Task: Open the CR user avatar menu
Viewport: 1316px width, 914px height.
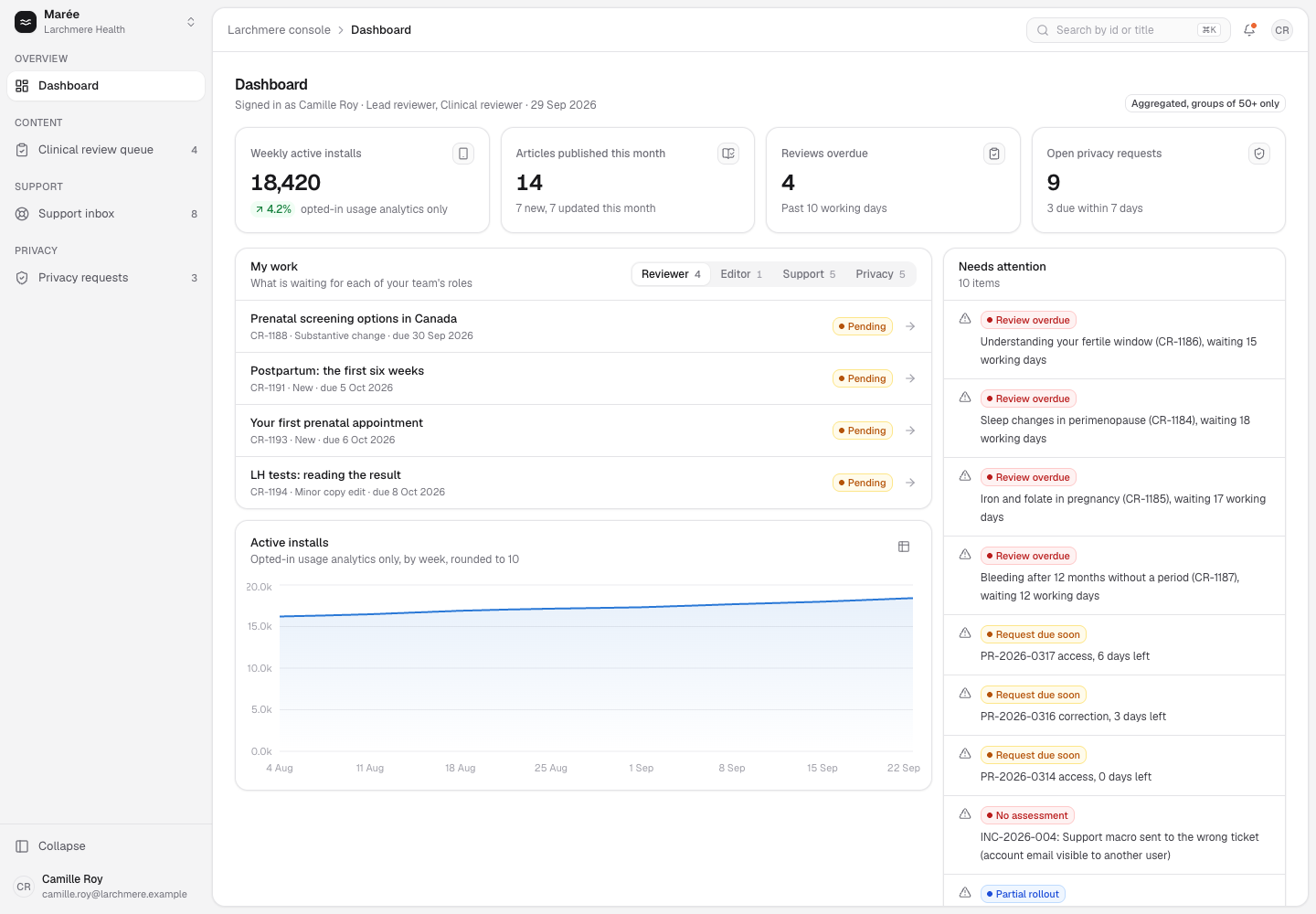Action: (x=1282, y=30)
